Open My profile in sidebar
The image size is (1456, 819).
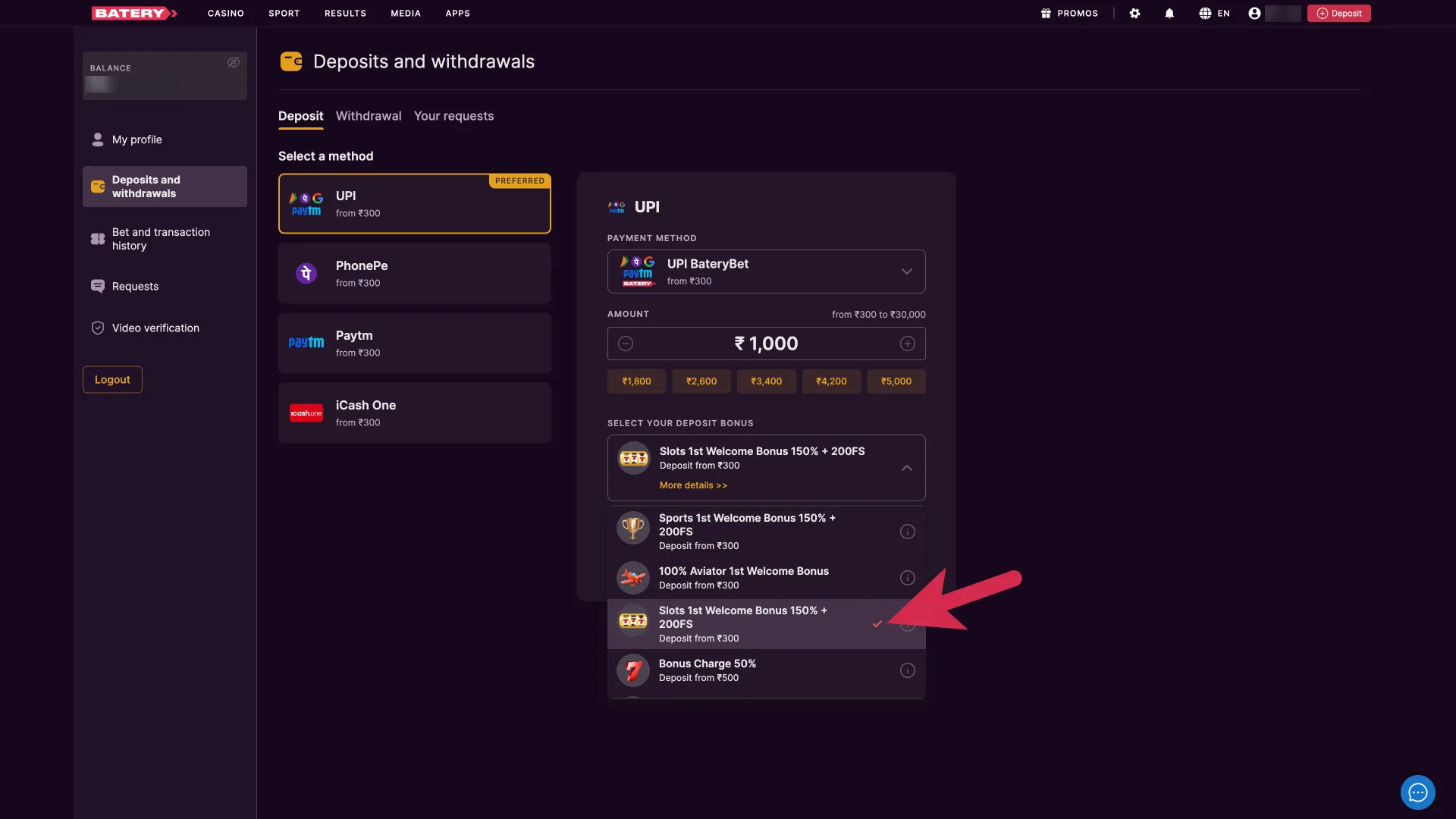coord(165,140)
